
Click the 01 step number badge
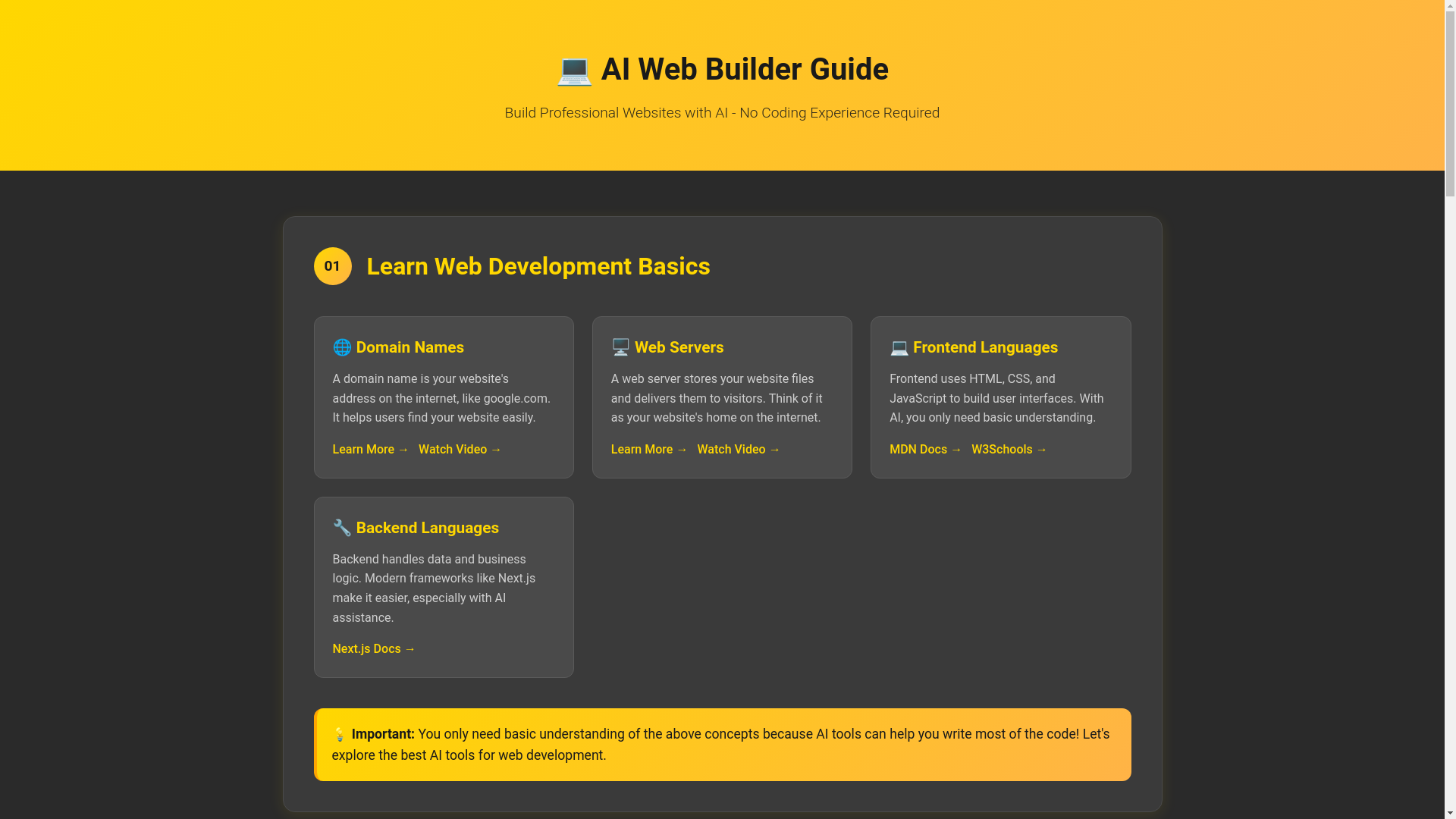click(333, 266)
